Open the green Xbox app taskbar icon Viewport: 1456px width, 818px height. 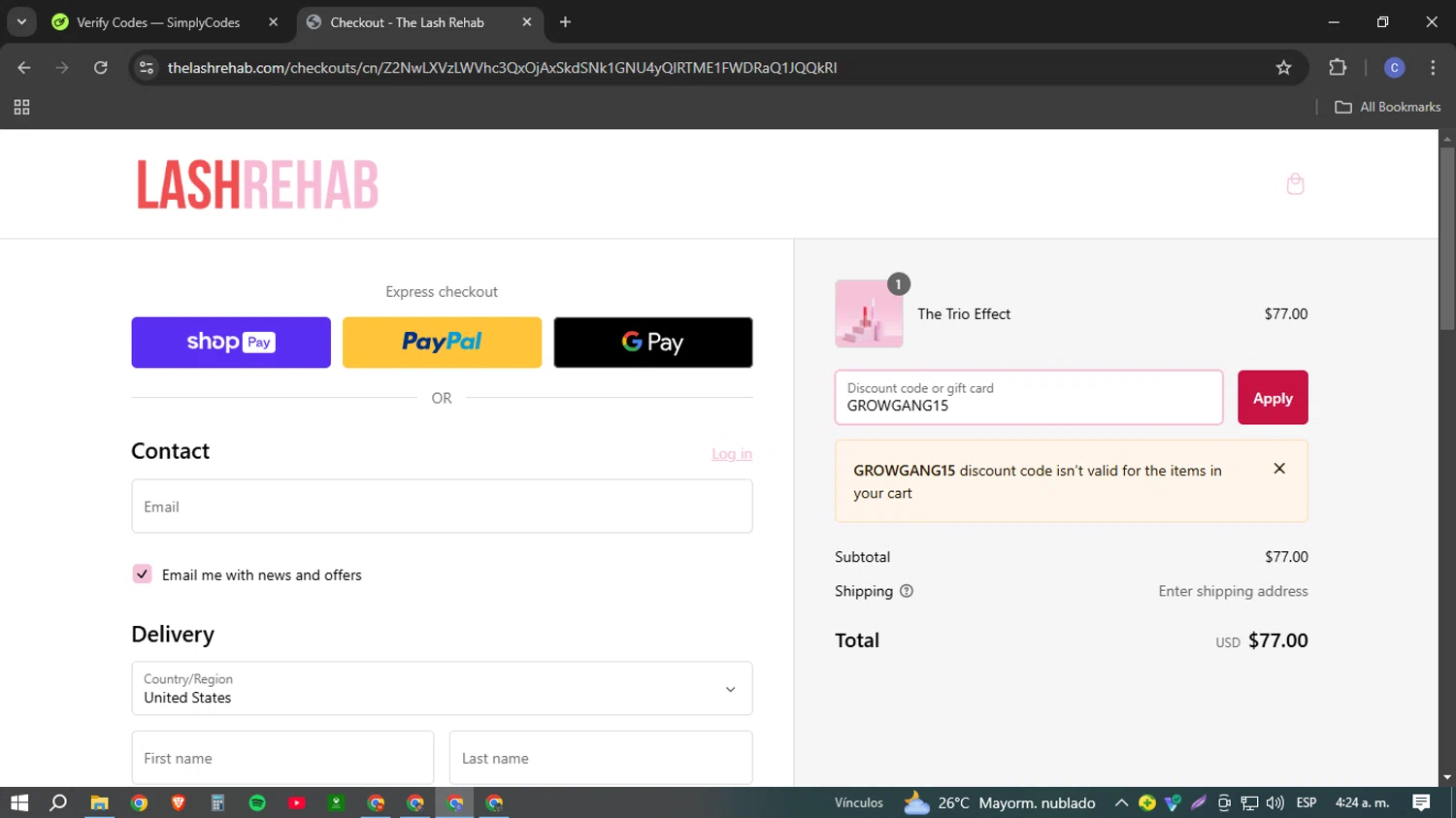tap(336, 802)
